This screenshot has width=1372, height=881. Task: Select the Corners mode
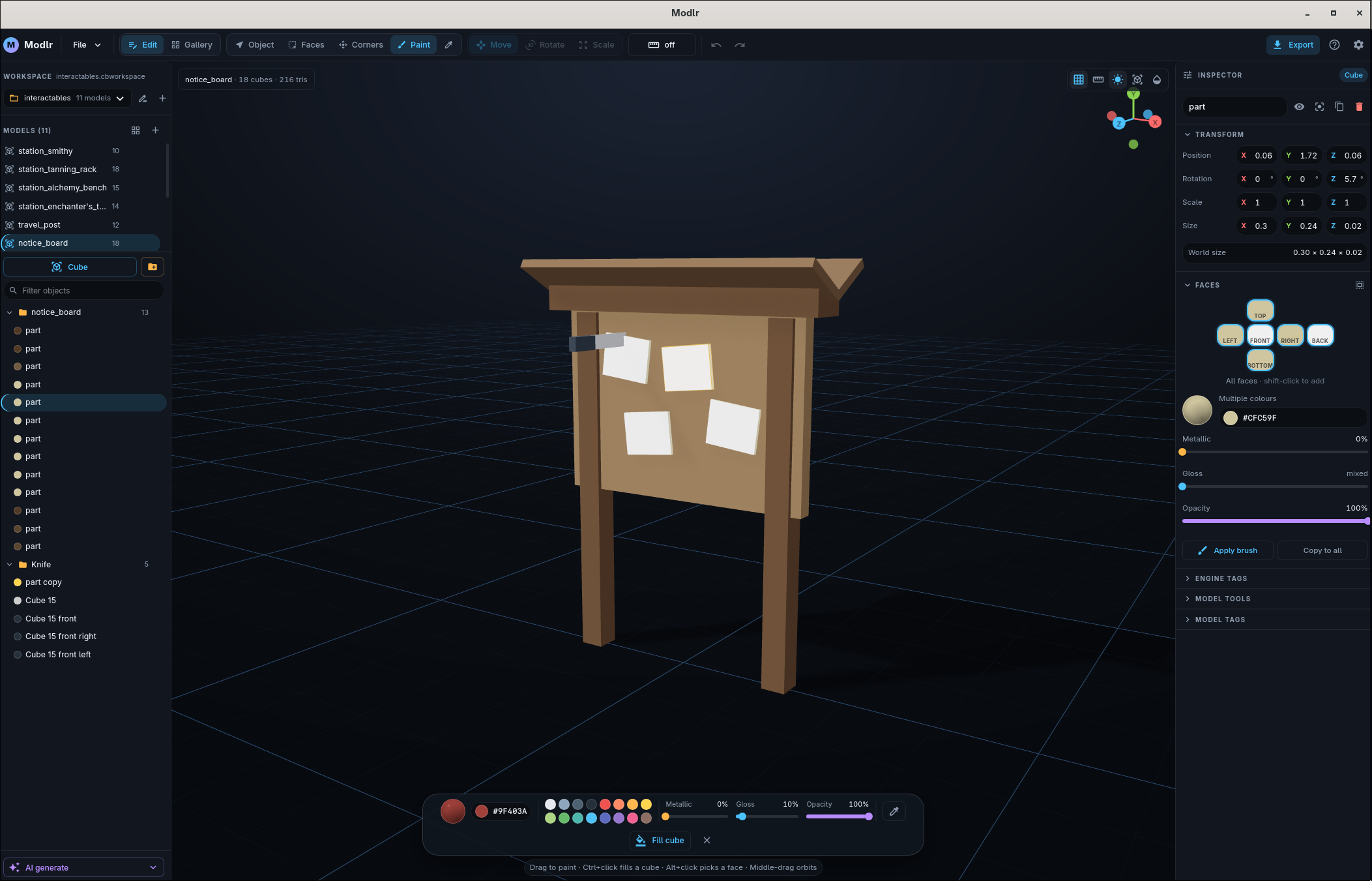[361, 45]
